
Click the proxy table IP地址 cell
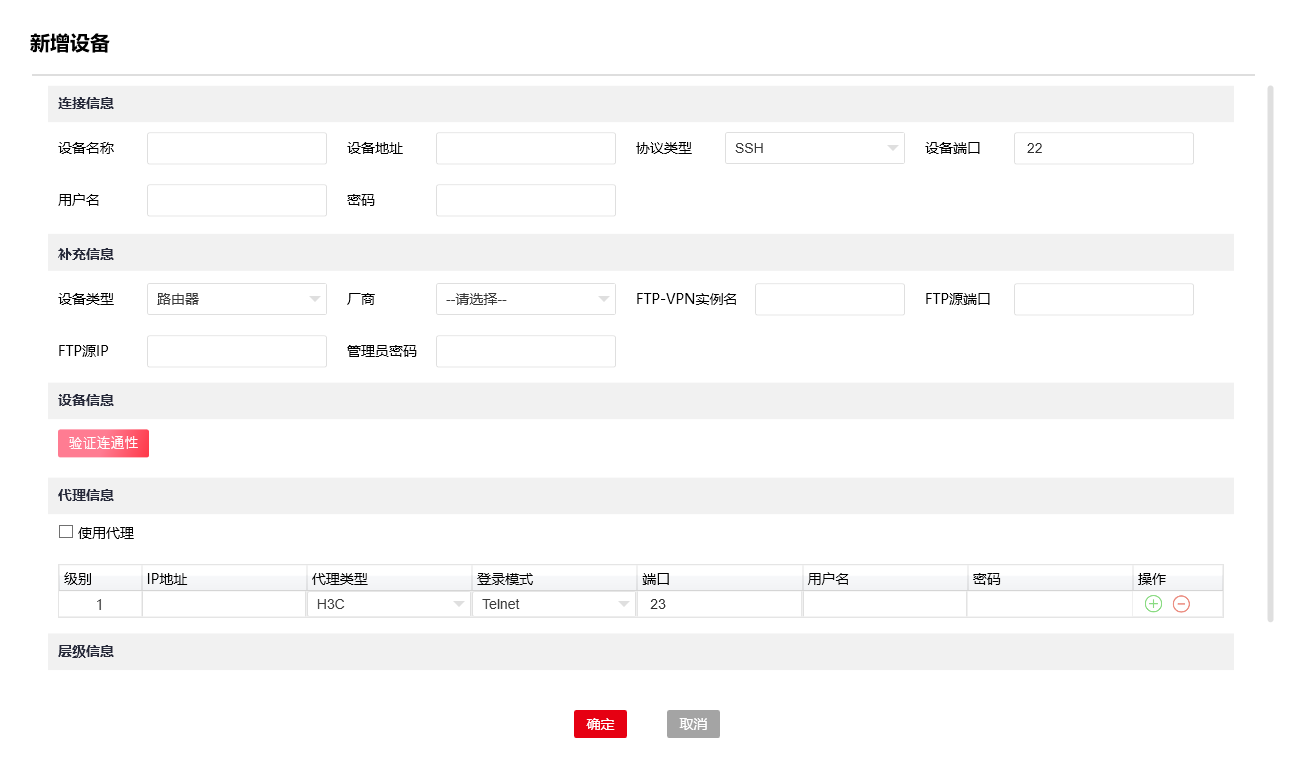(x=223, y=604)
